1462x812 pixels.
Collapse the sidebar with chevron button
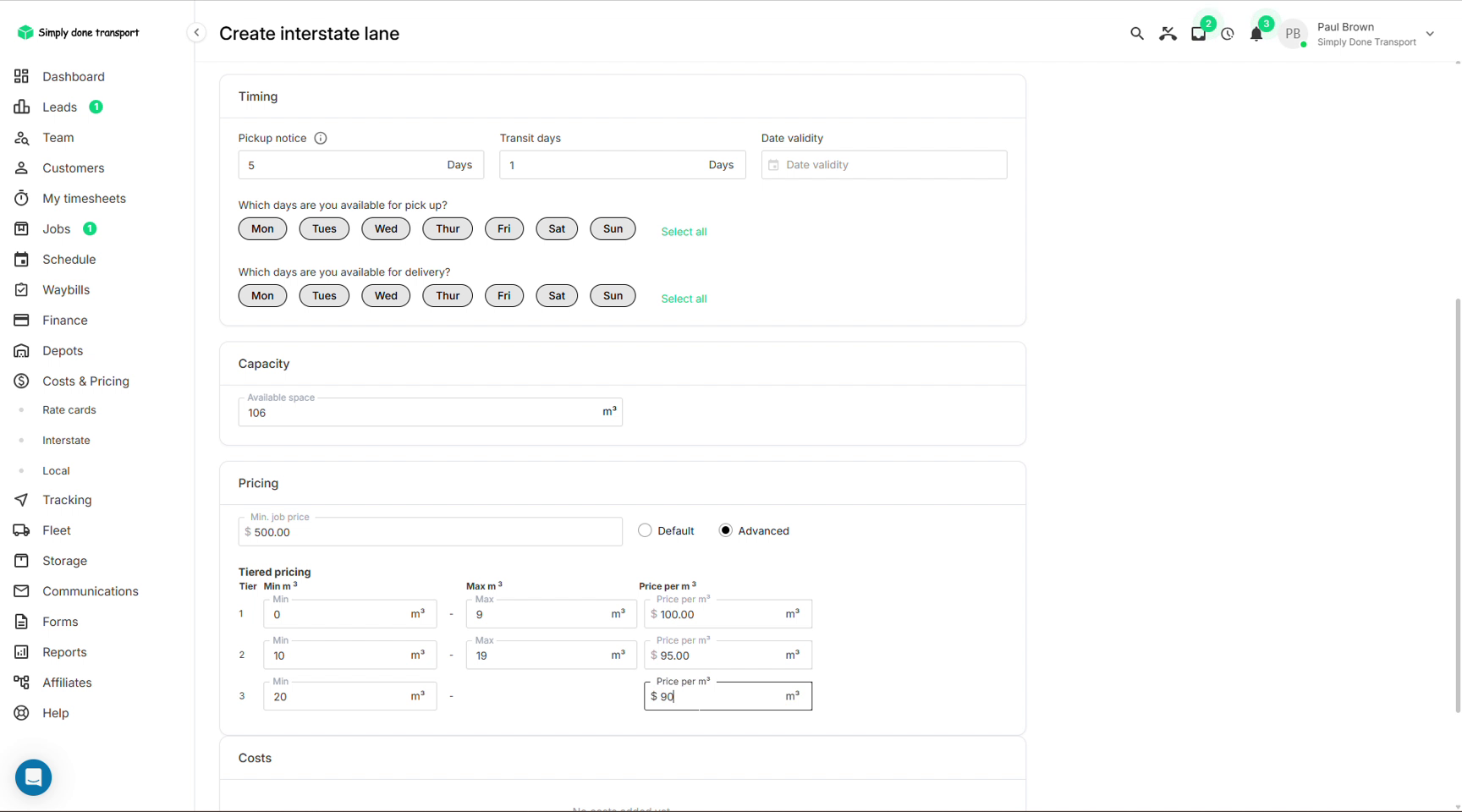point(196,33)
